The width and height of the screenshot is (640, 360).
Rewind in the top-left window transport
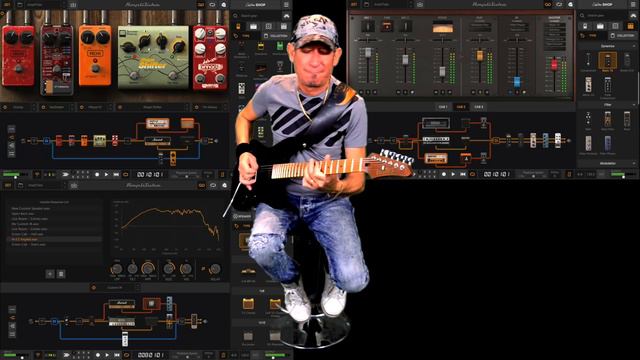click(x=116, y=174)
